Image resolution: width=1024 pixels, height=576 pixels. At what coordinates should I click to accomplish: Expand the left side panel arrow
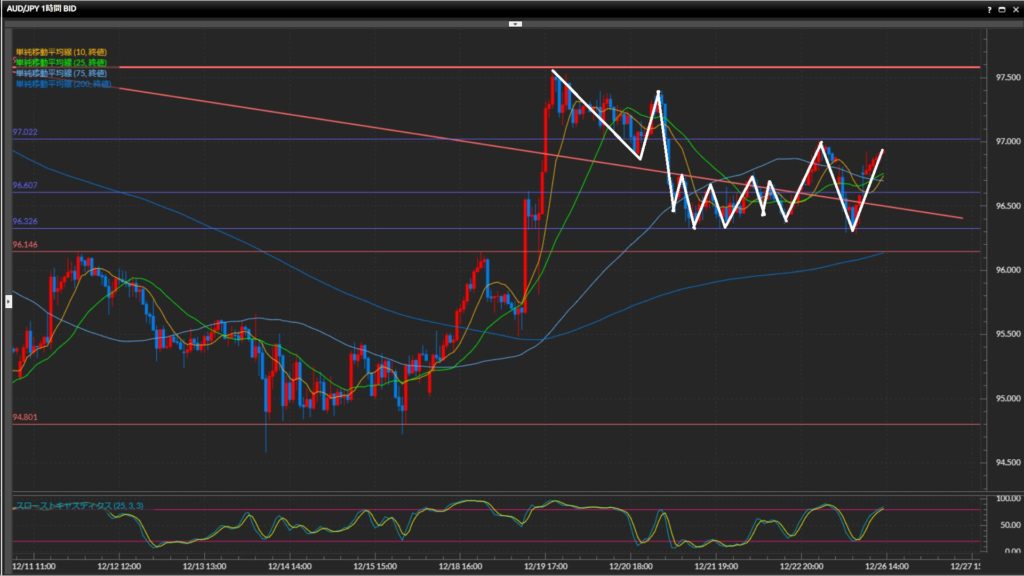click(8, 299)
